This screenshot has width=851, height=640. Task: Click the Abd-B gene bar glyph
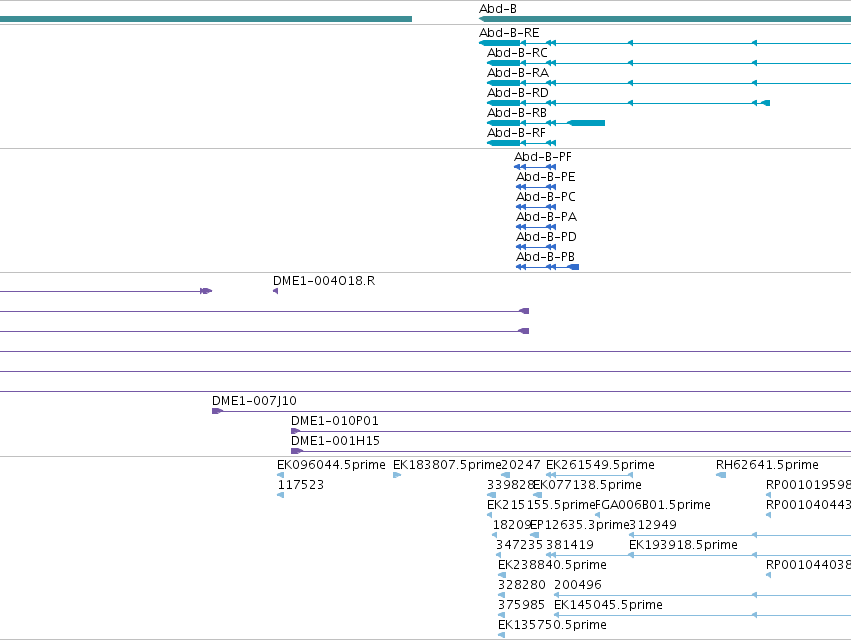665,20
